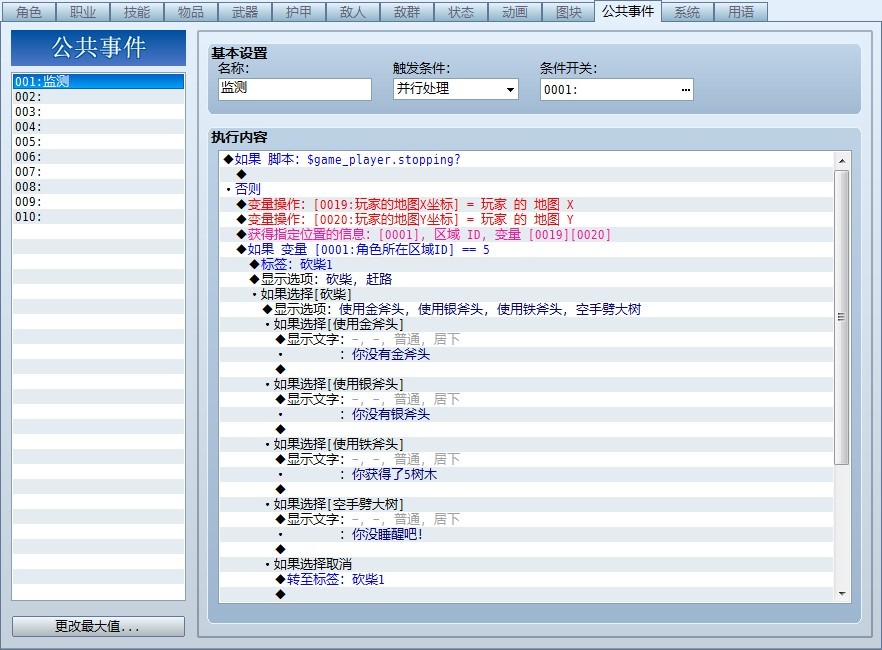The width and height of the screenshot is (882, 650).
Task: Switch to the 武器 tab
Action: 245,12
